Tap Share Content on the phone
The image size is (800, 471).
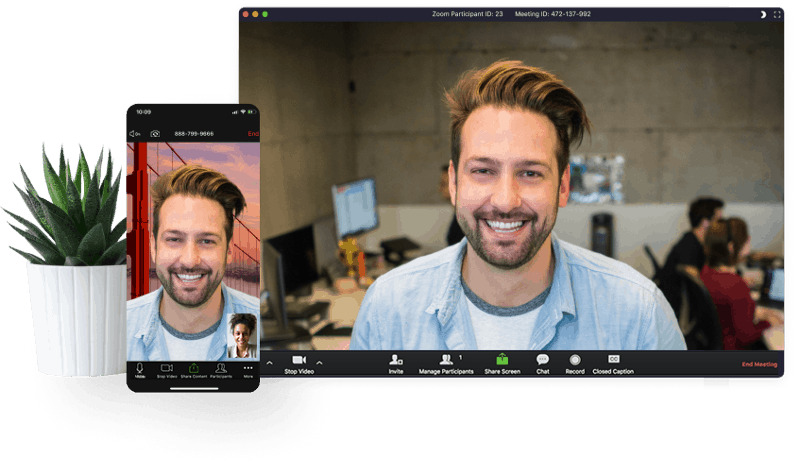click(193, 369)
